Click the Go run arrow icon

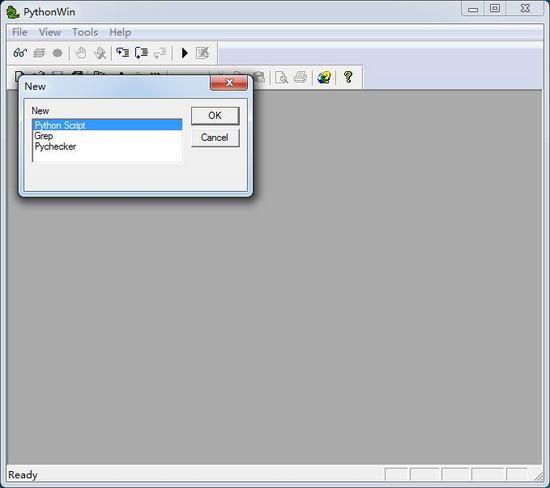click(185, 53)
